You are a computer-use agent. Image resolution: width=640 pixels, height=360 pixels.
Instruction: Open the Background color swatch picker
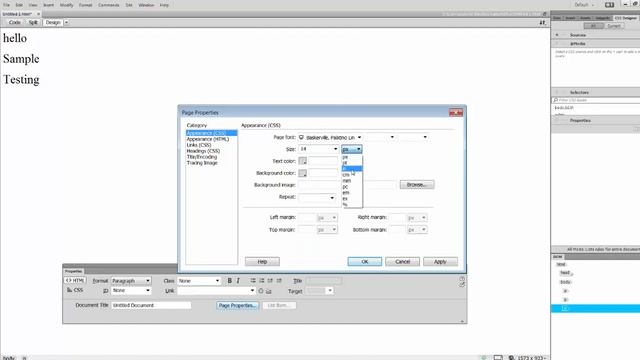tap(302, 173)
